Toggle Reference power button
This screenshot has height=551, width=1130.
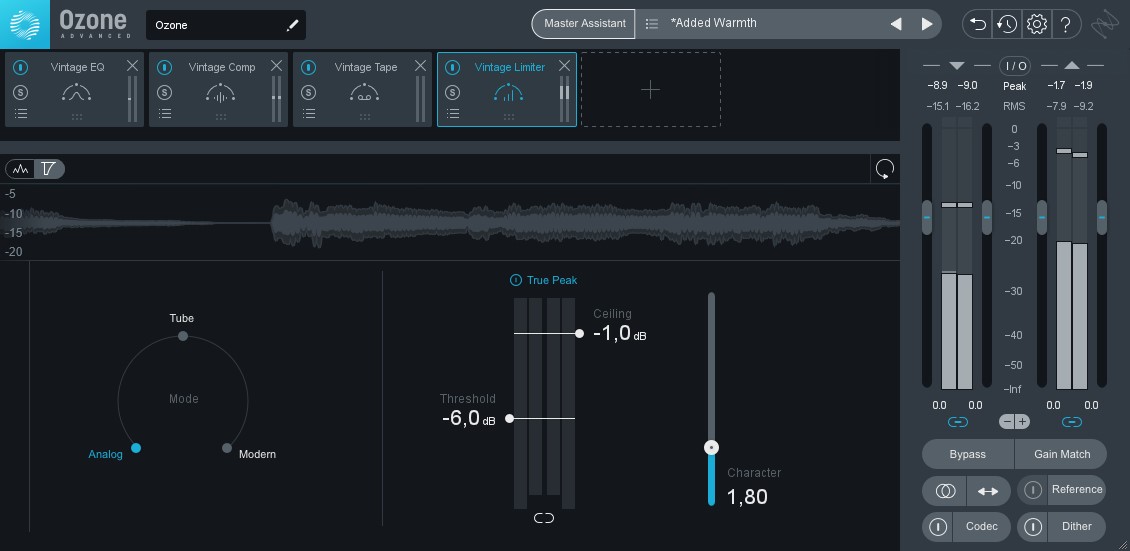[x=1033, y=490]
